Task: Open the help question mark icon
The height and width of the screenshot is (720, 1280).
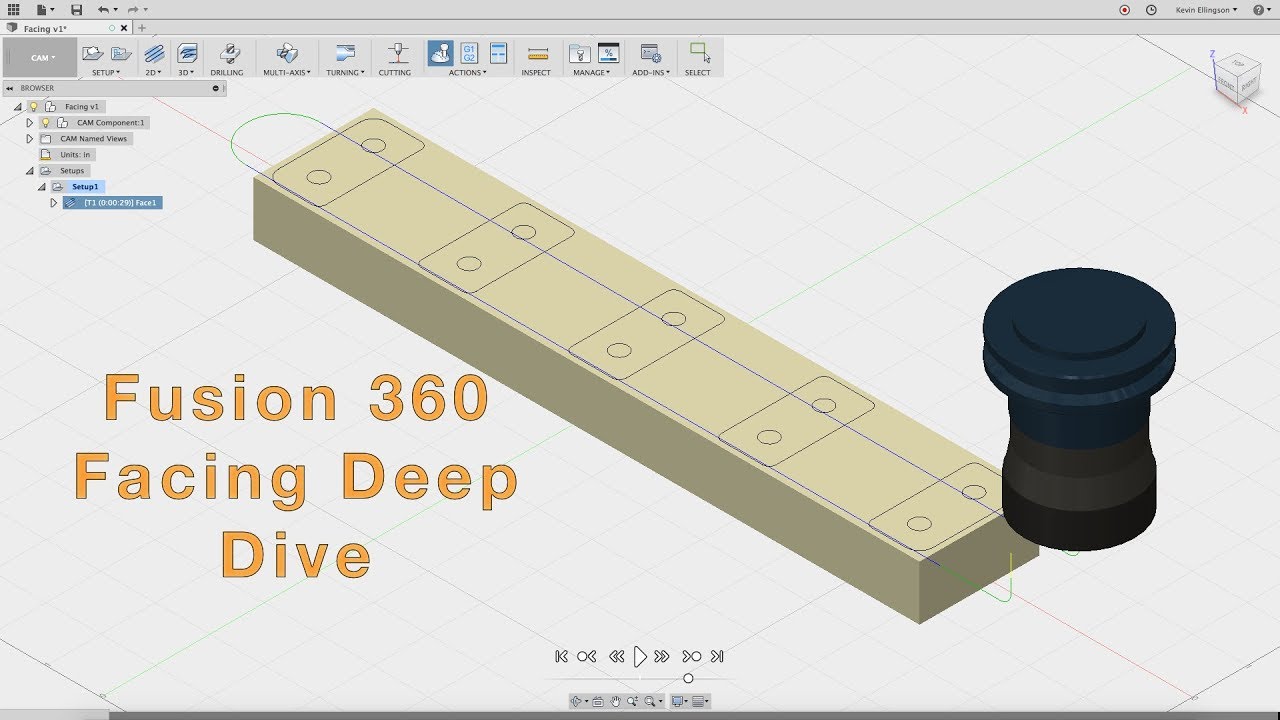Action: coord(1258,9)
